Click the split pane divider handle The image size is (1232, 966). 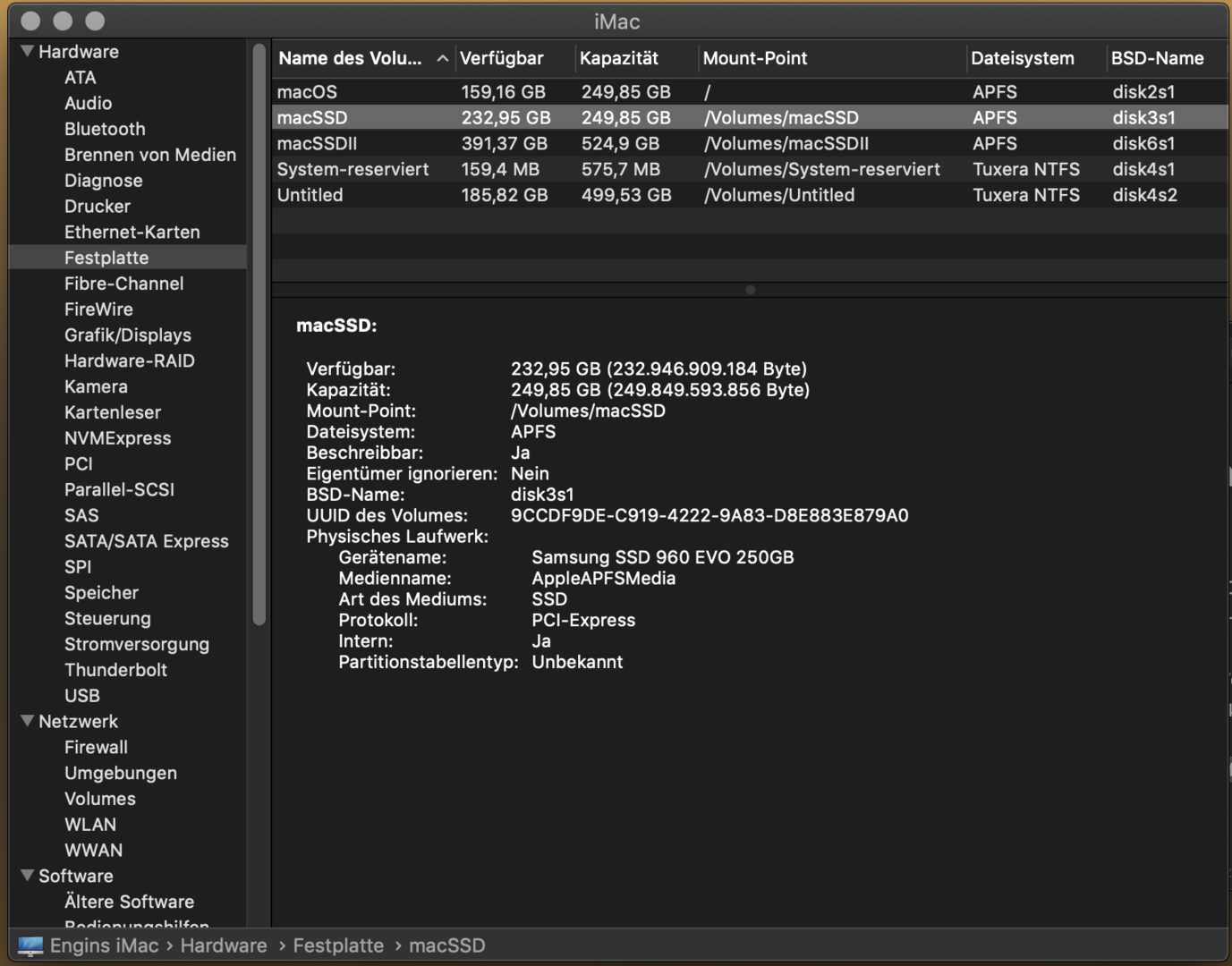[750, 290]
